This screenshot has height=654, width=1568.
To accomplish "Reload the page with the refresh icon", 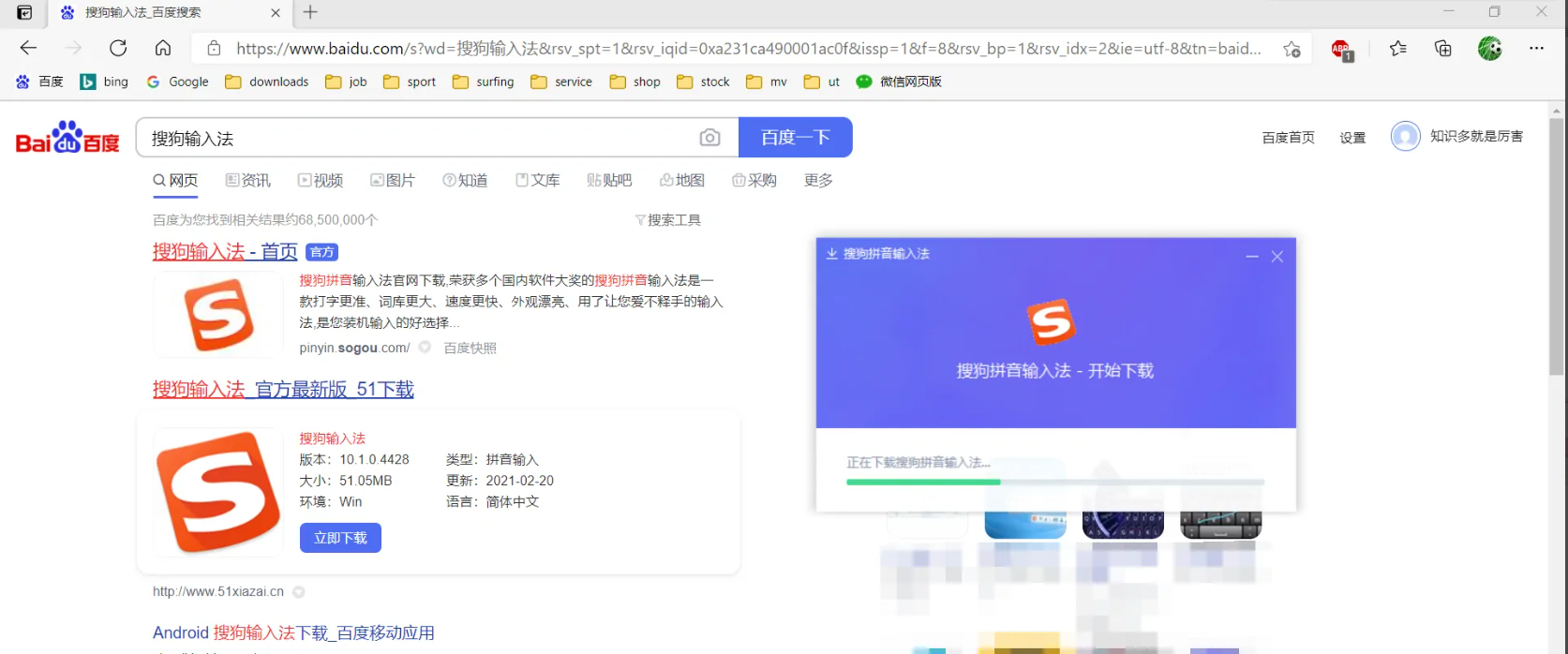I will [x=118, y=48].
